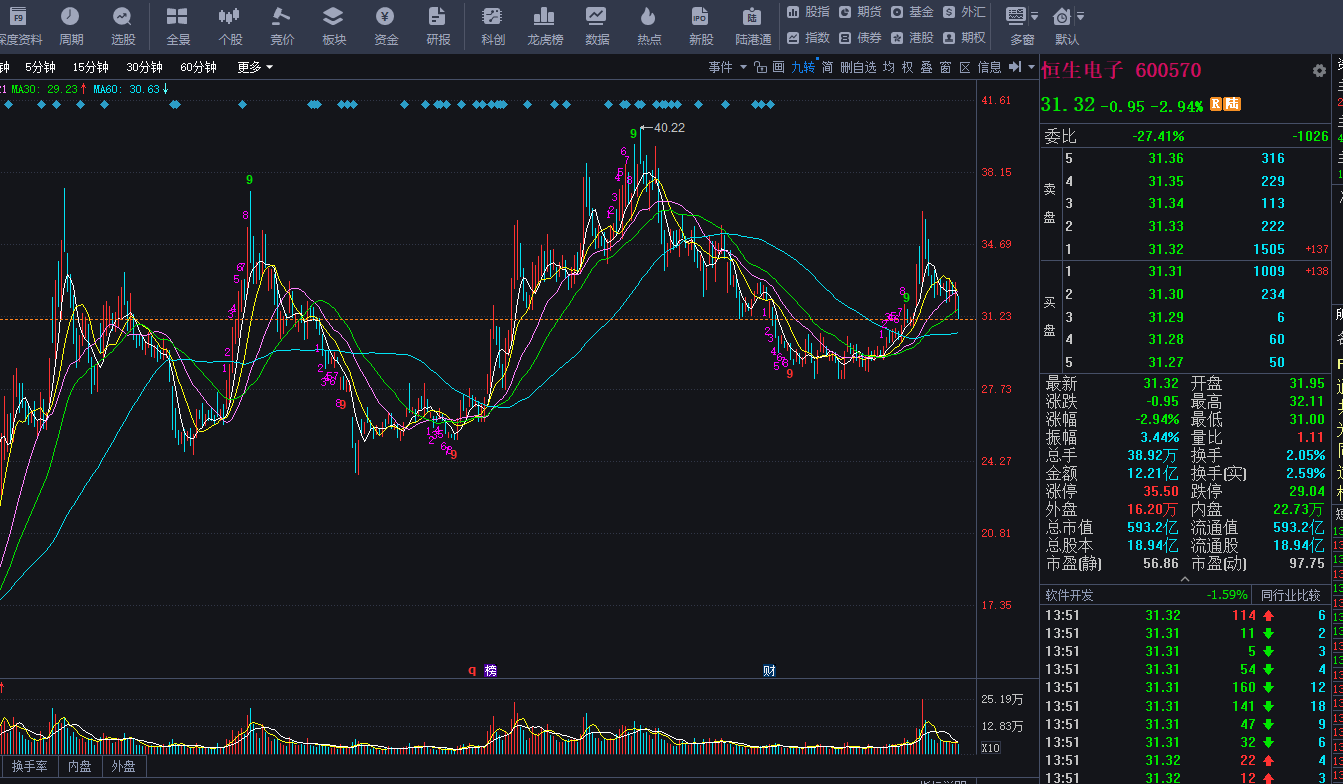Collapse the quote details chevron arrow
The height and width of the screenshot is (784, 1343).
(x=1185, y=579)
